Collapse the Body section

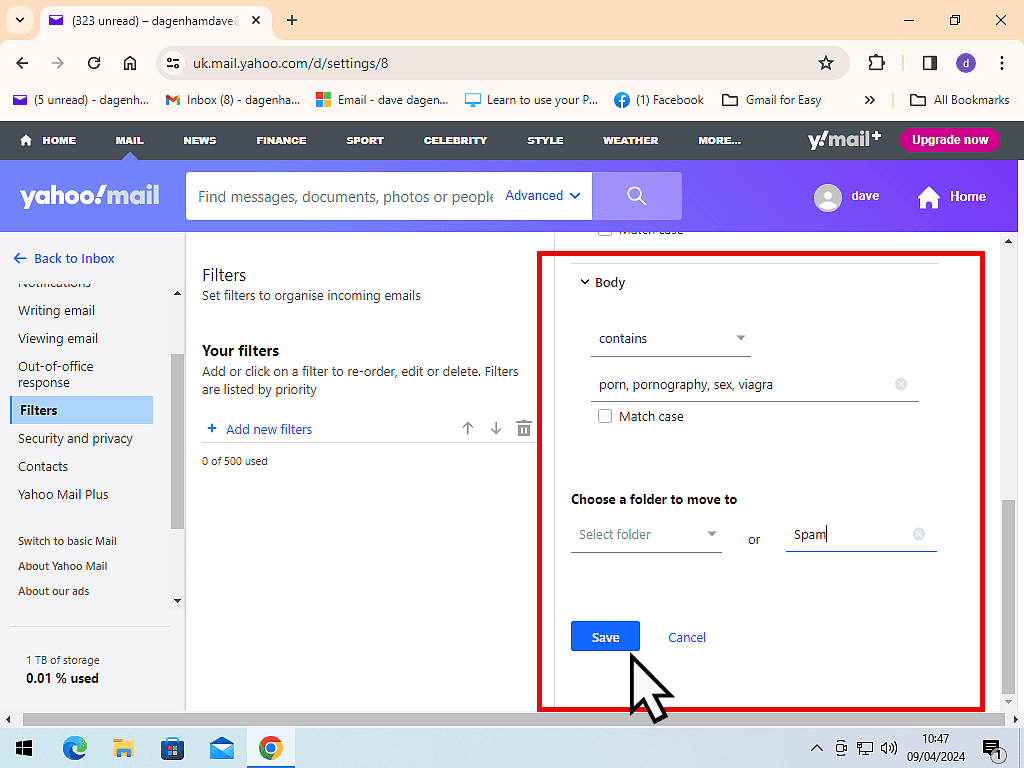[x=585, y=282]
